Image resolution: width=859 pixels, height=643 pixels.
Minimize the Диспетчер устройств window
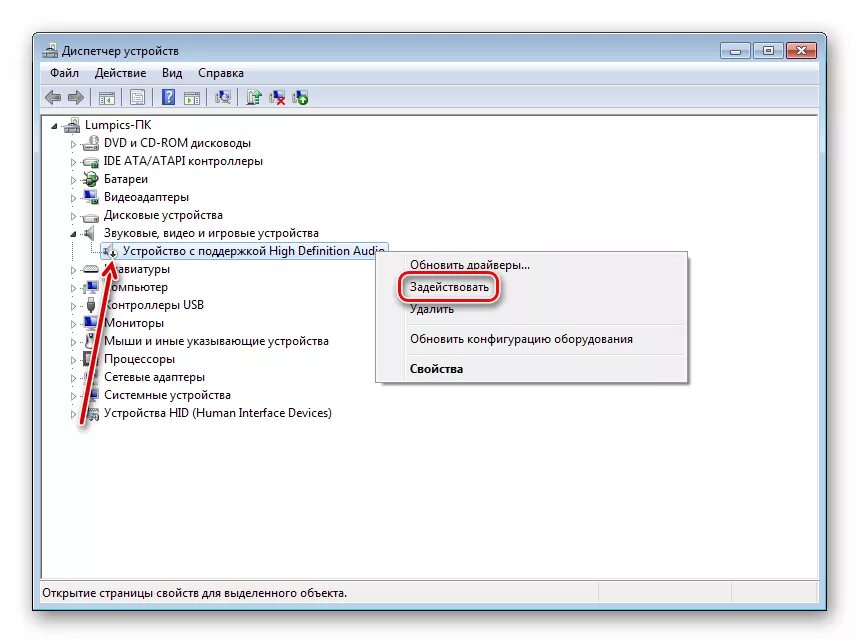tap(735, 51)
